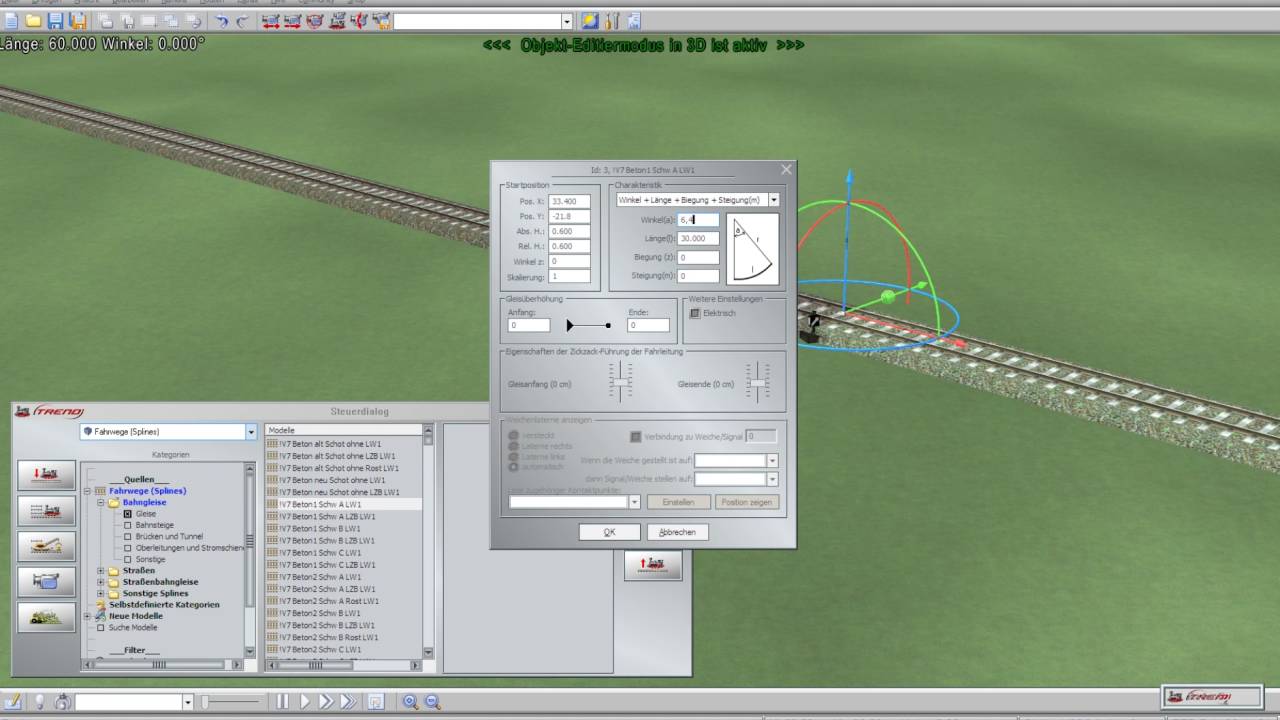Toggle the light bulb icon in bottom toolbar

pyautogui.click(x=40, y=702)
